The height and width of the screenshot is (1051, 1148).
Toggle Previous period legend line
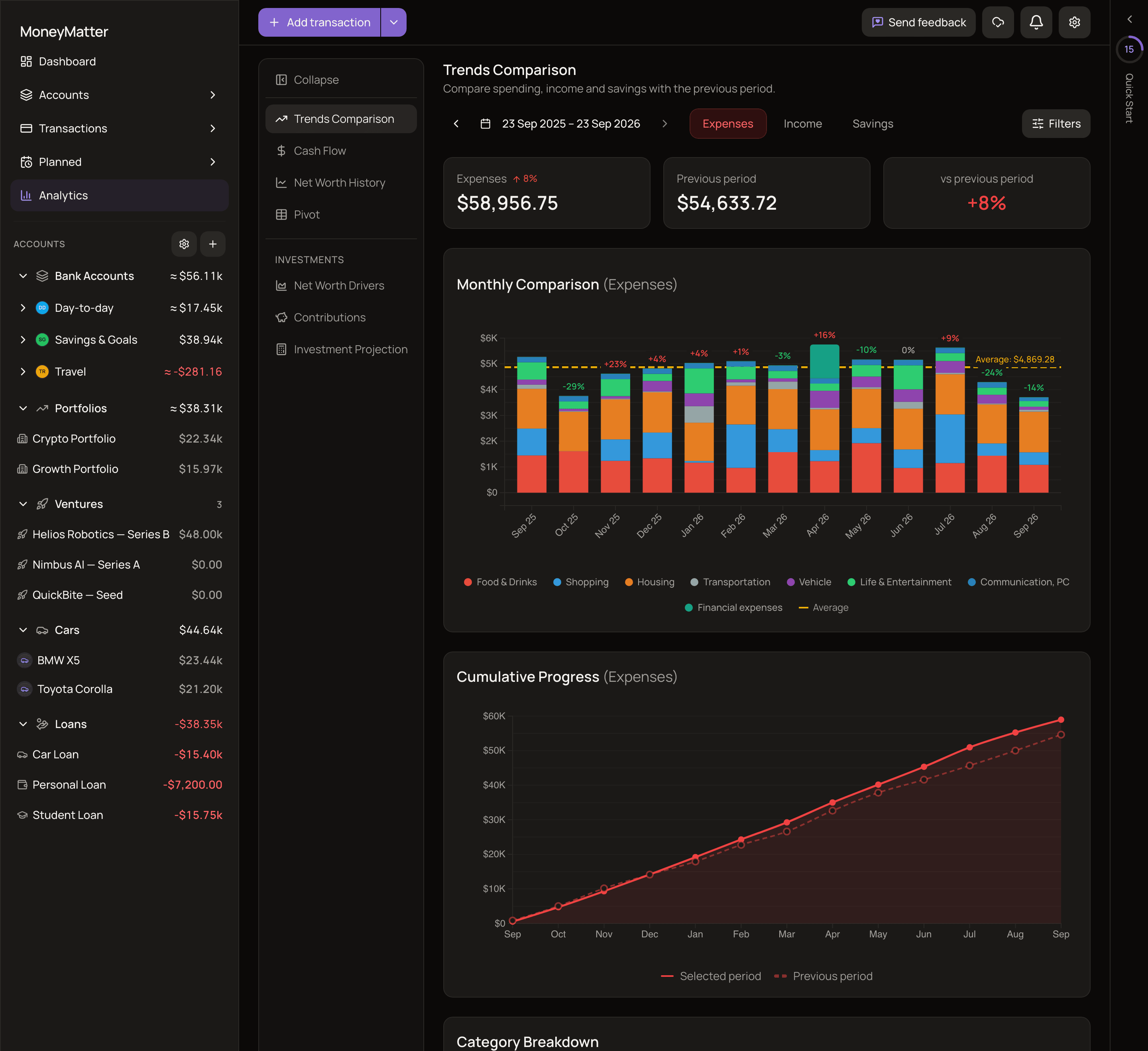pos(824,976)
